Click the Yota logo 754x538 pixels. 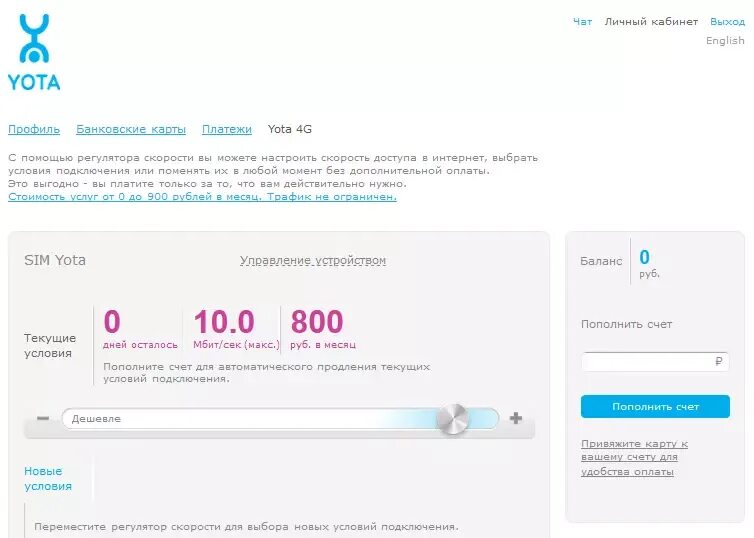tap(34, 52)
